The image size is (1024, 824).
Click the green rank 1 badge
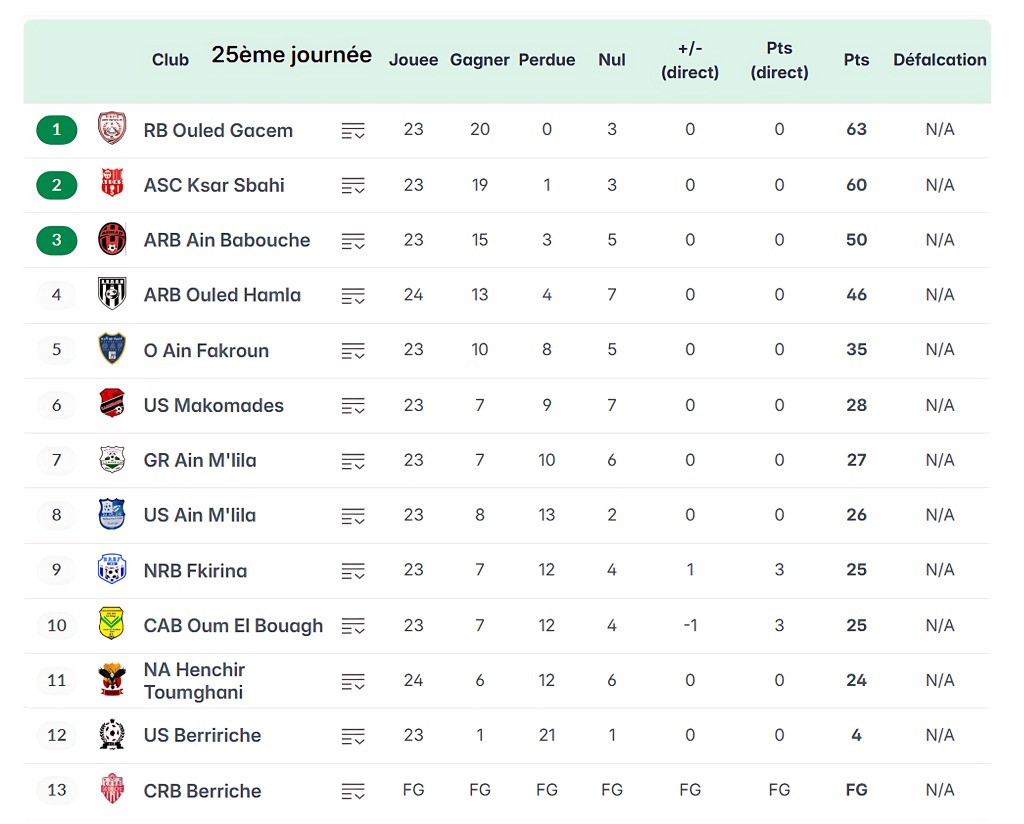point(57,130)
